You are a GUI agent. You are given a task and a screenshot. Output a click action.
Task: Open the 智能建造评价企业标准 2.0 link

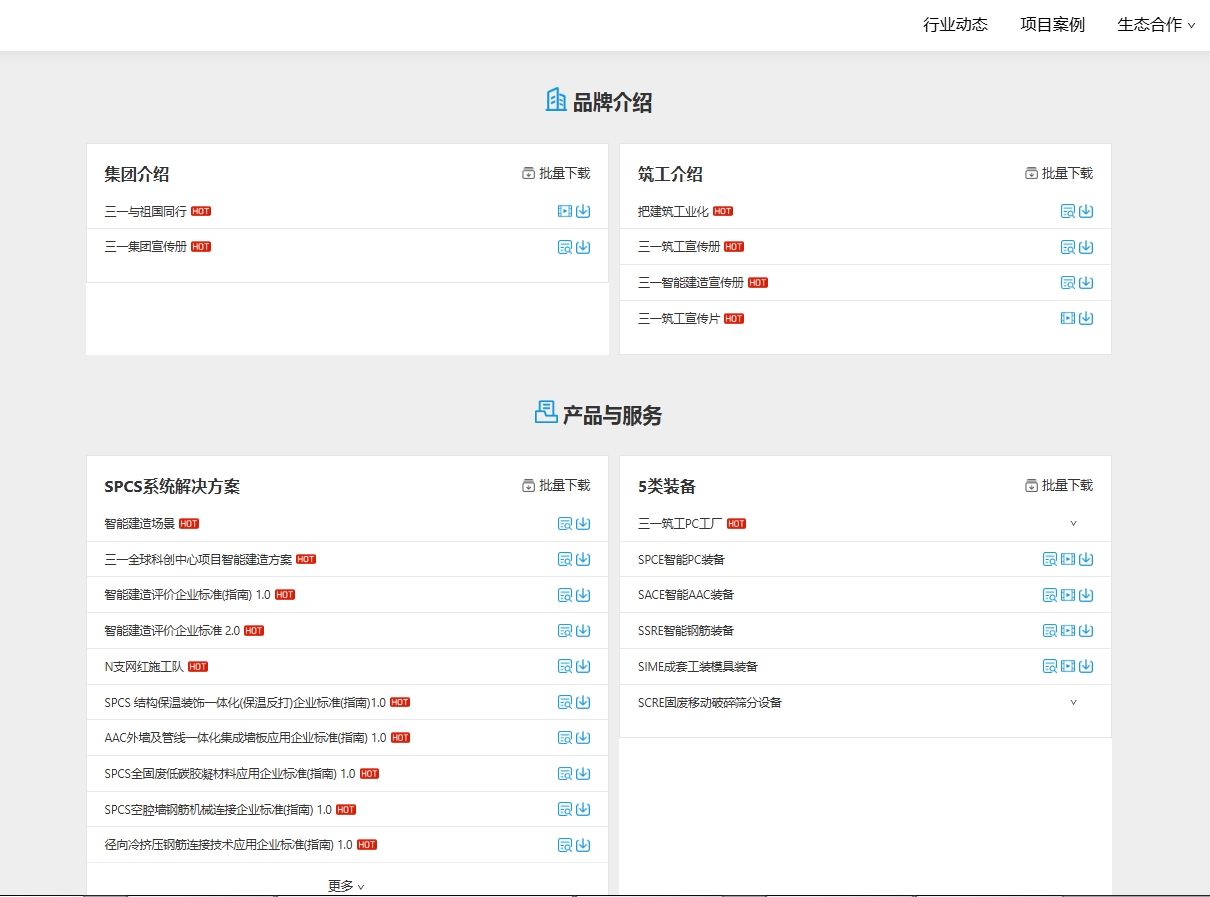[172, 631]
